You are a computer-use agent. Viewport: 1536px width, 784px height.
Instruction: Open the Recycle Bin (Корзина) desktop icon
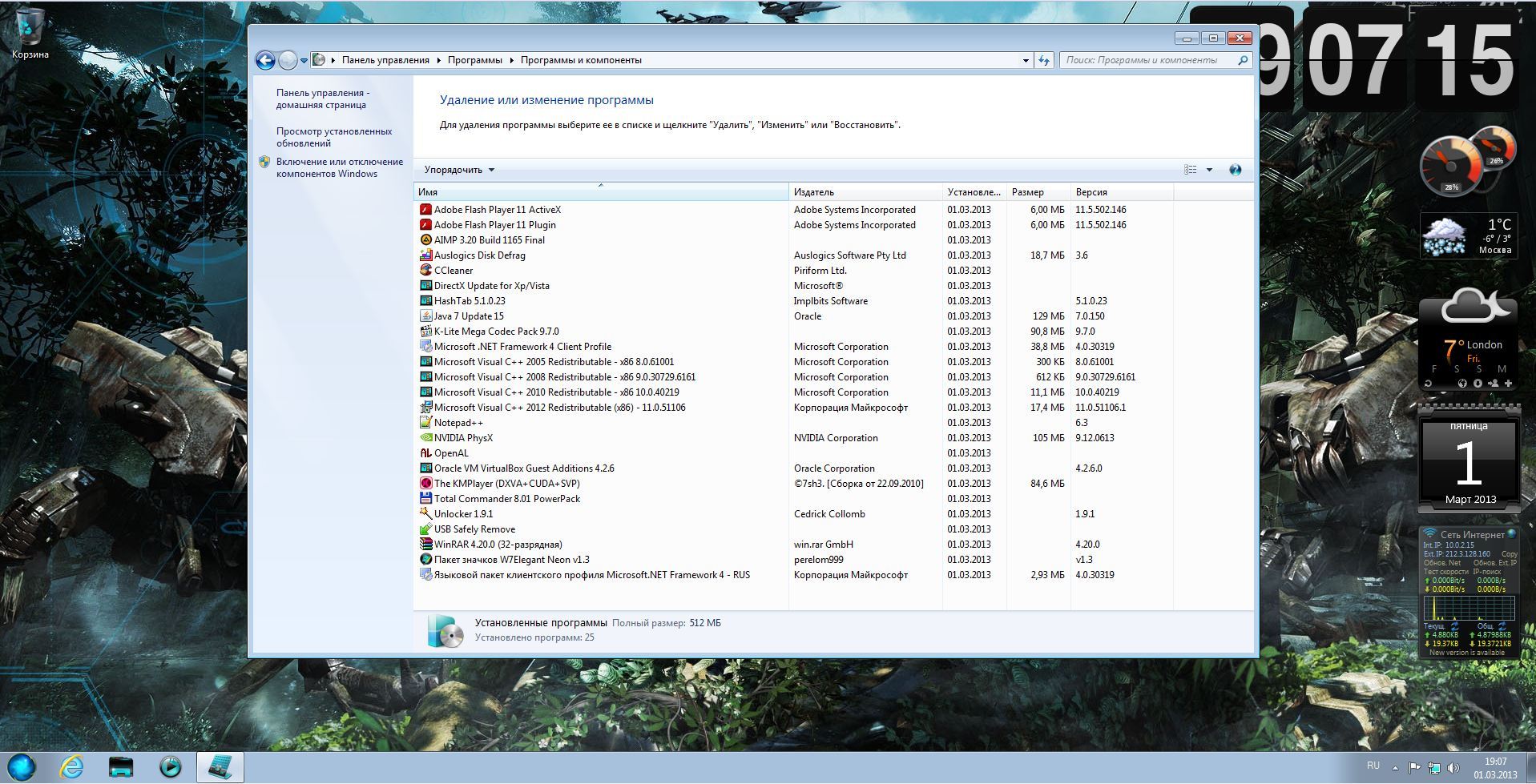point(30,34)
